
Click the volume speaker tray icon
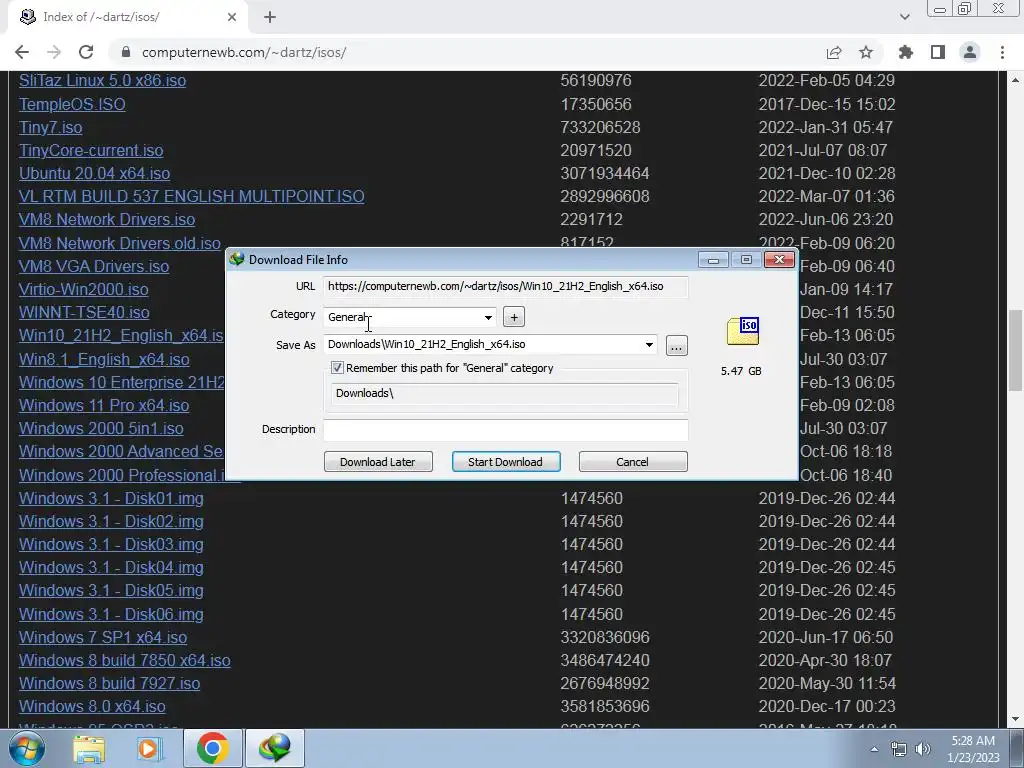922,749
